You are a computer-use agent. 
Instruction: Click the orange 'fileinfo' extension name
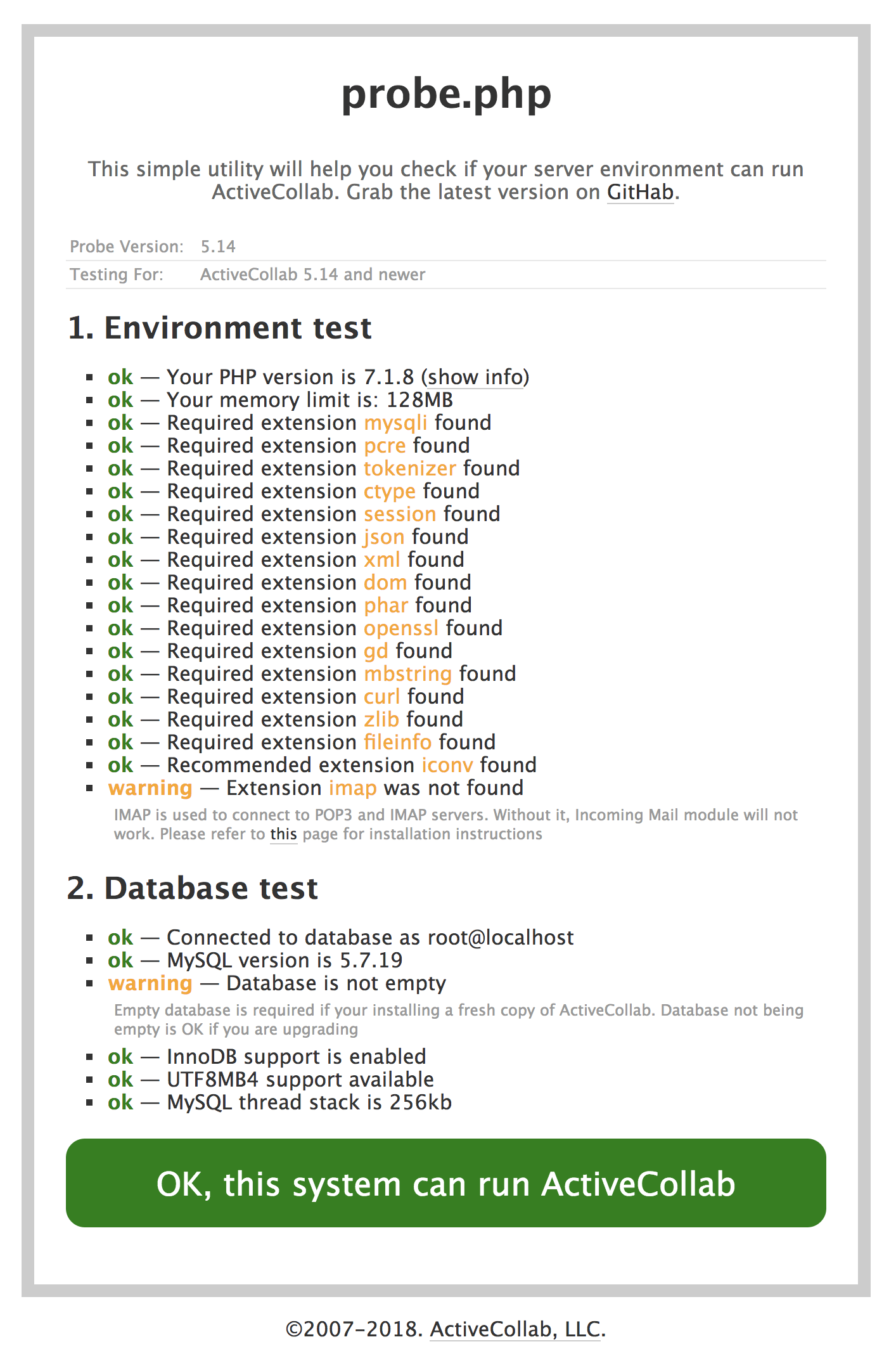[397, 742]
